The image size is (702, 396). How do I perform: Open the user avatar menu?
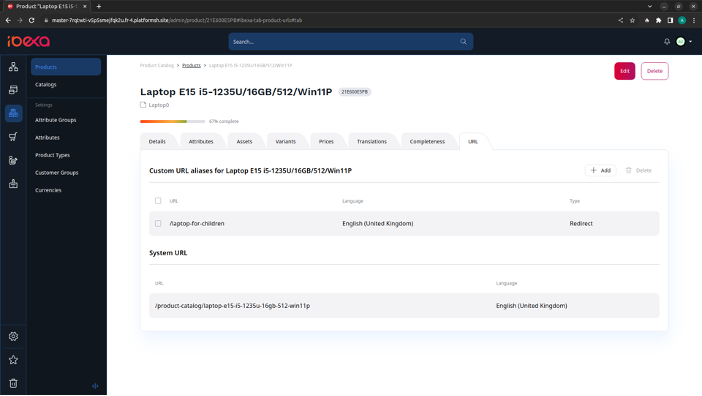[684, 41]
